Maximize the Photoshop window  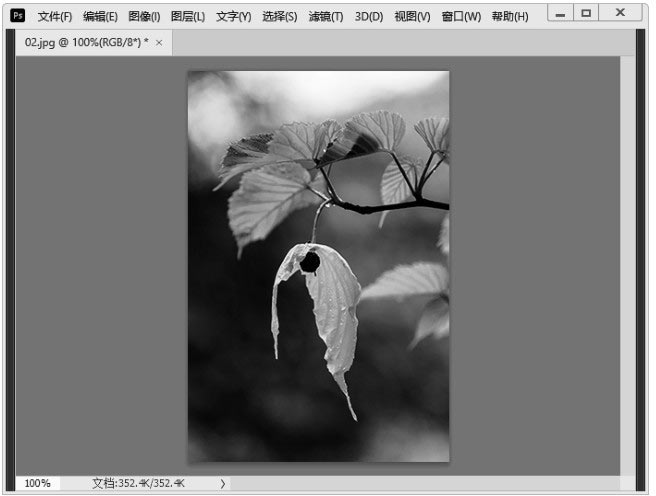(x=586, y=13)
